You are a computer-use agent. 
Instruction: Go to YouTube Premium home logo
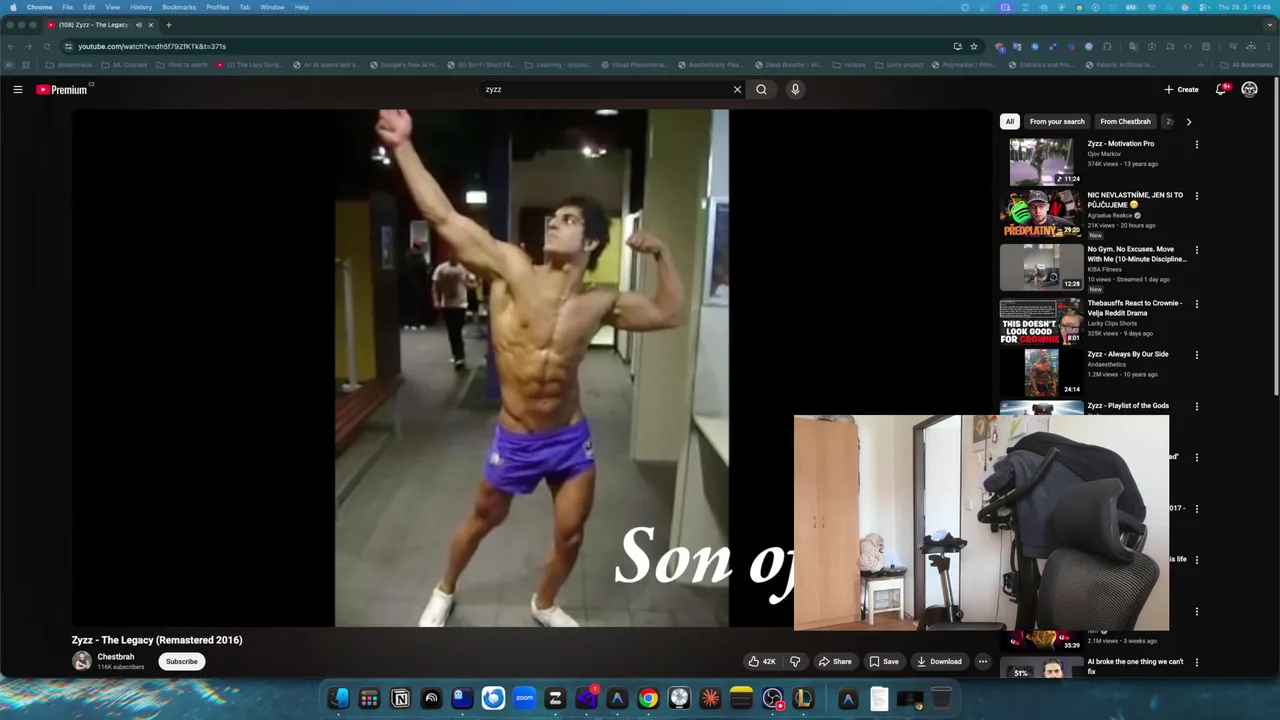[x=64, y=89]
